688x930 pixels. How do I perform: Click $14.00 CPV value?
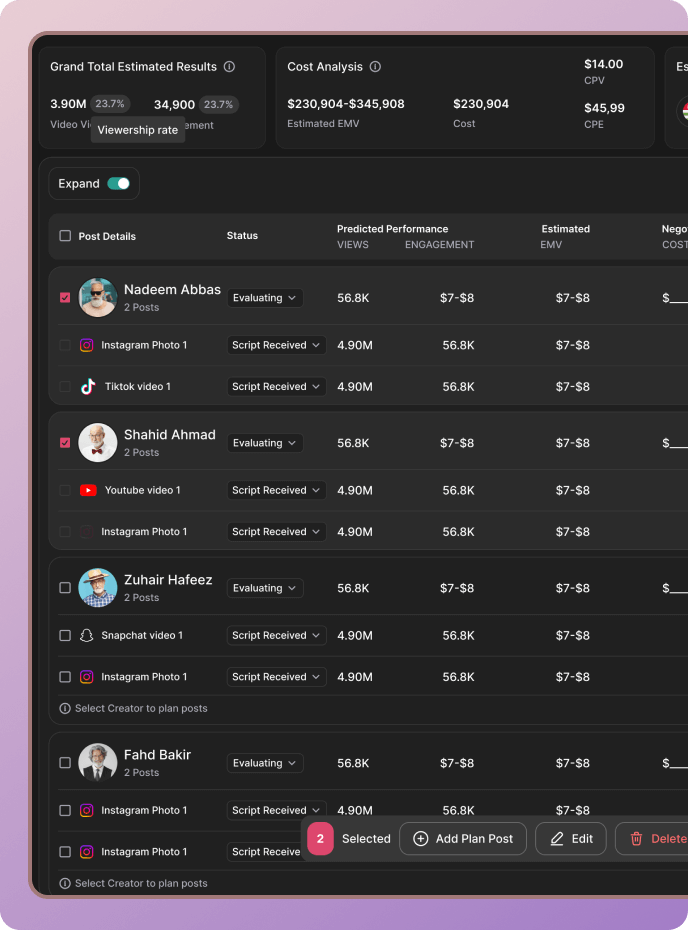[x=604, y=64]
